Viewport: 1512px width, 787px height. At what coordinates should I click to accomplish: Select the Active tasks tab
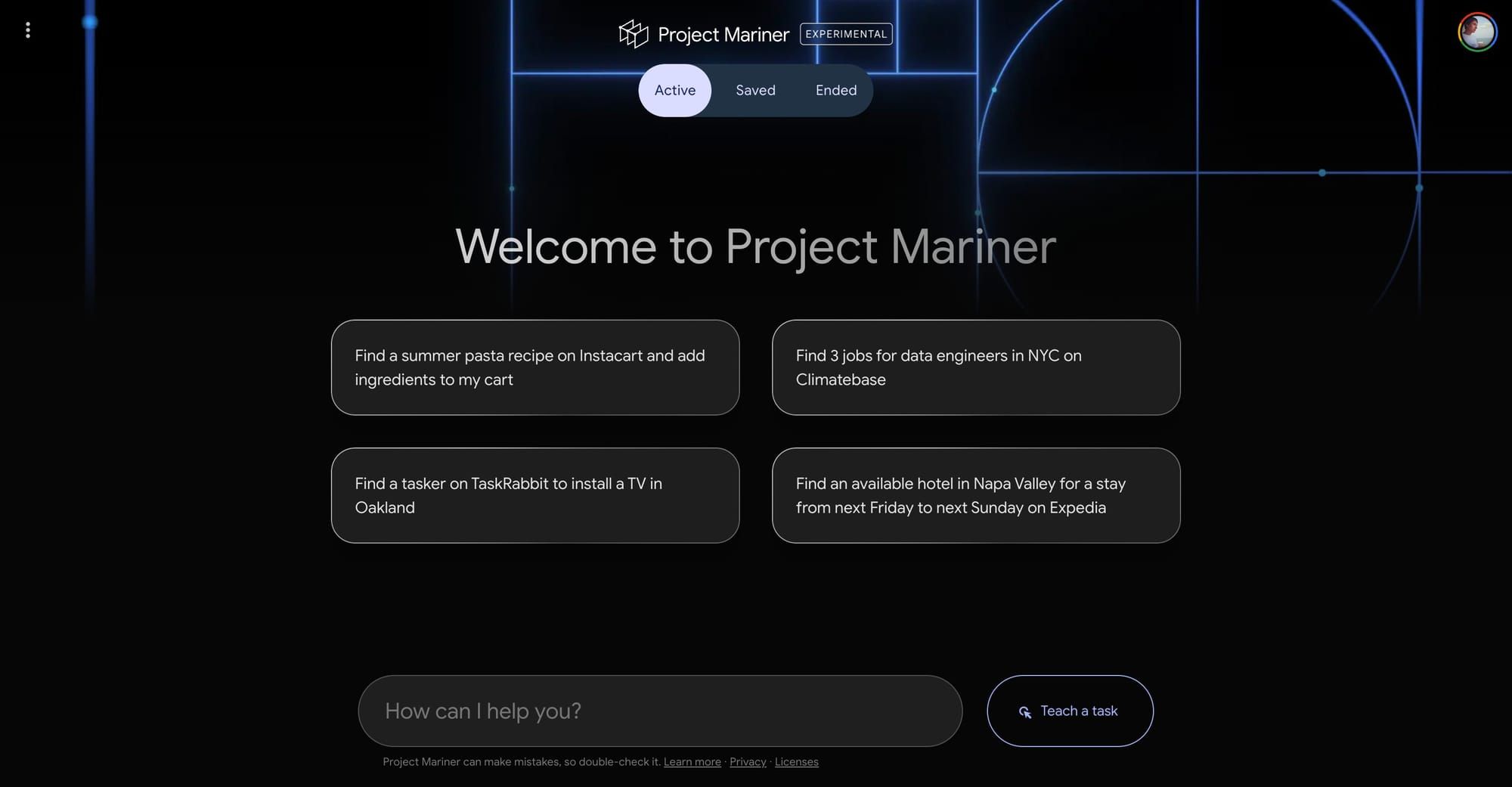[674, 90]
